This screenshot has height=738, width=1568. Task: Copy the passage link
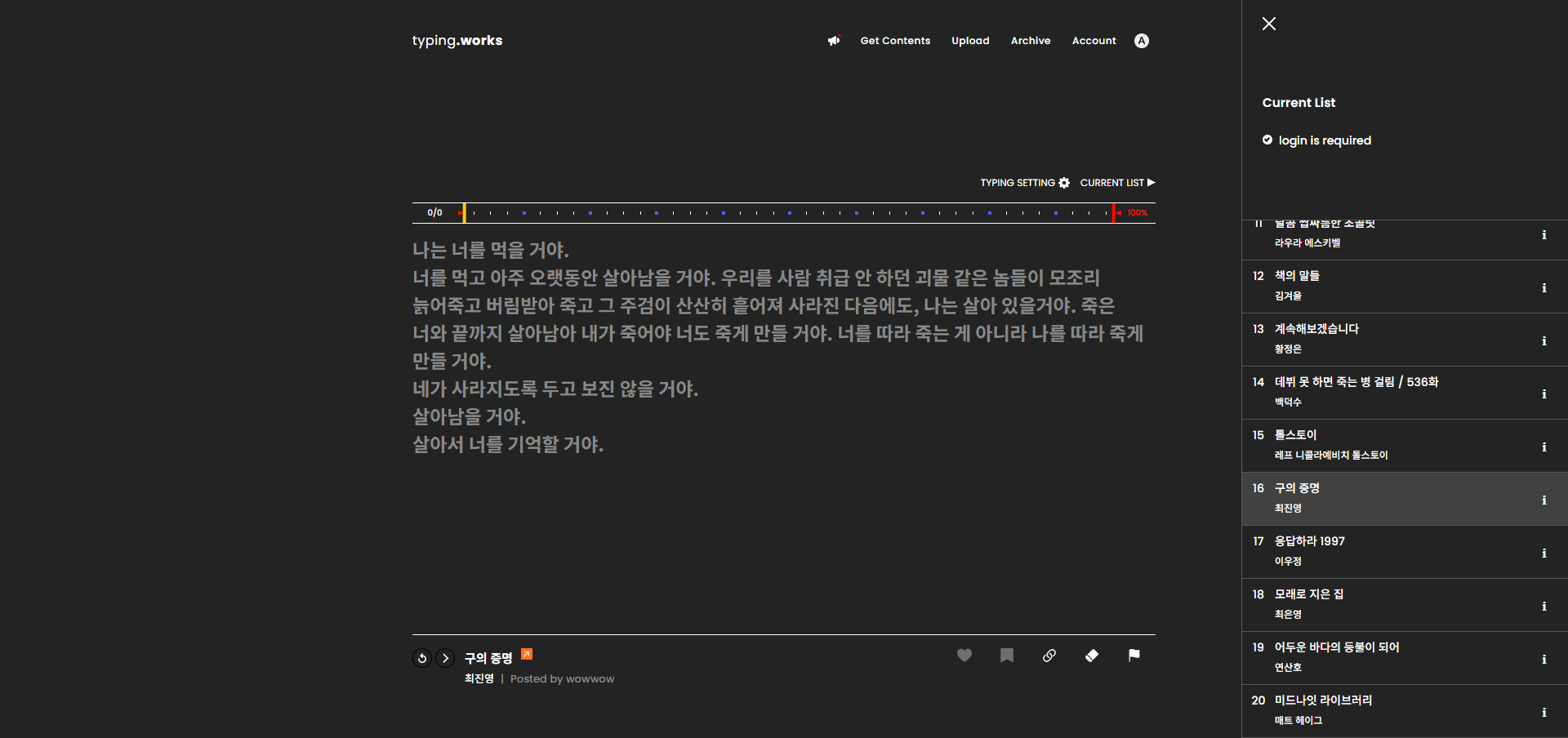(x=1049, y=656)
